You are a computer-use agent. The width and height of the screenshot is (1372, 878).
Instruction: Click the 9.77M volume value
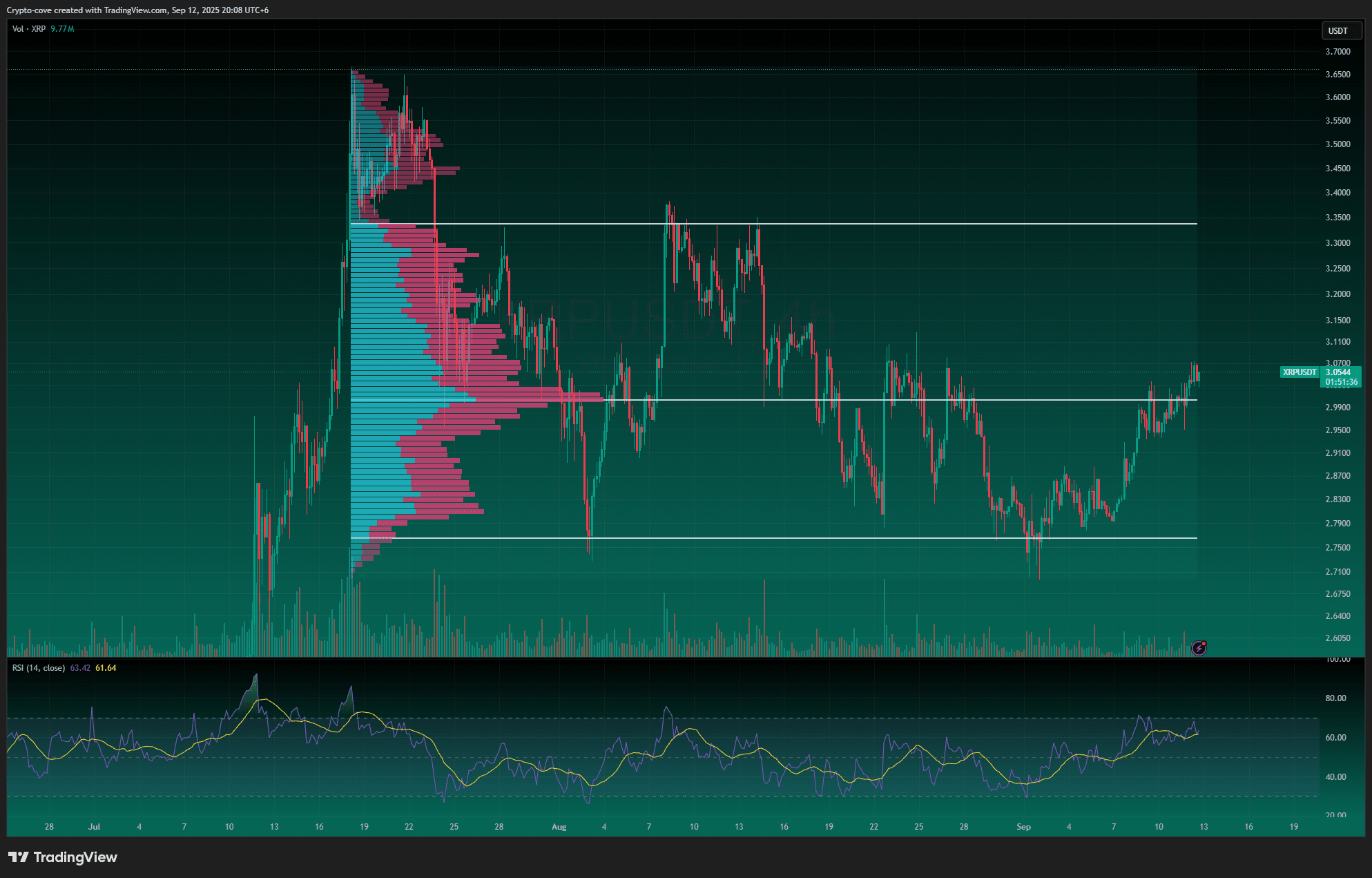click(x=62, y=29)
